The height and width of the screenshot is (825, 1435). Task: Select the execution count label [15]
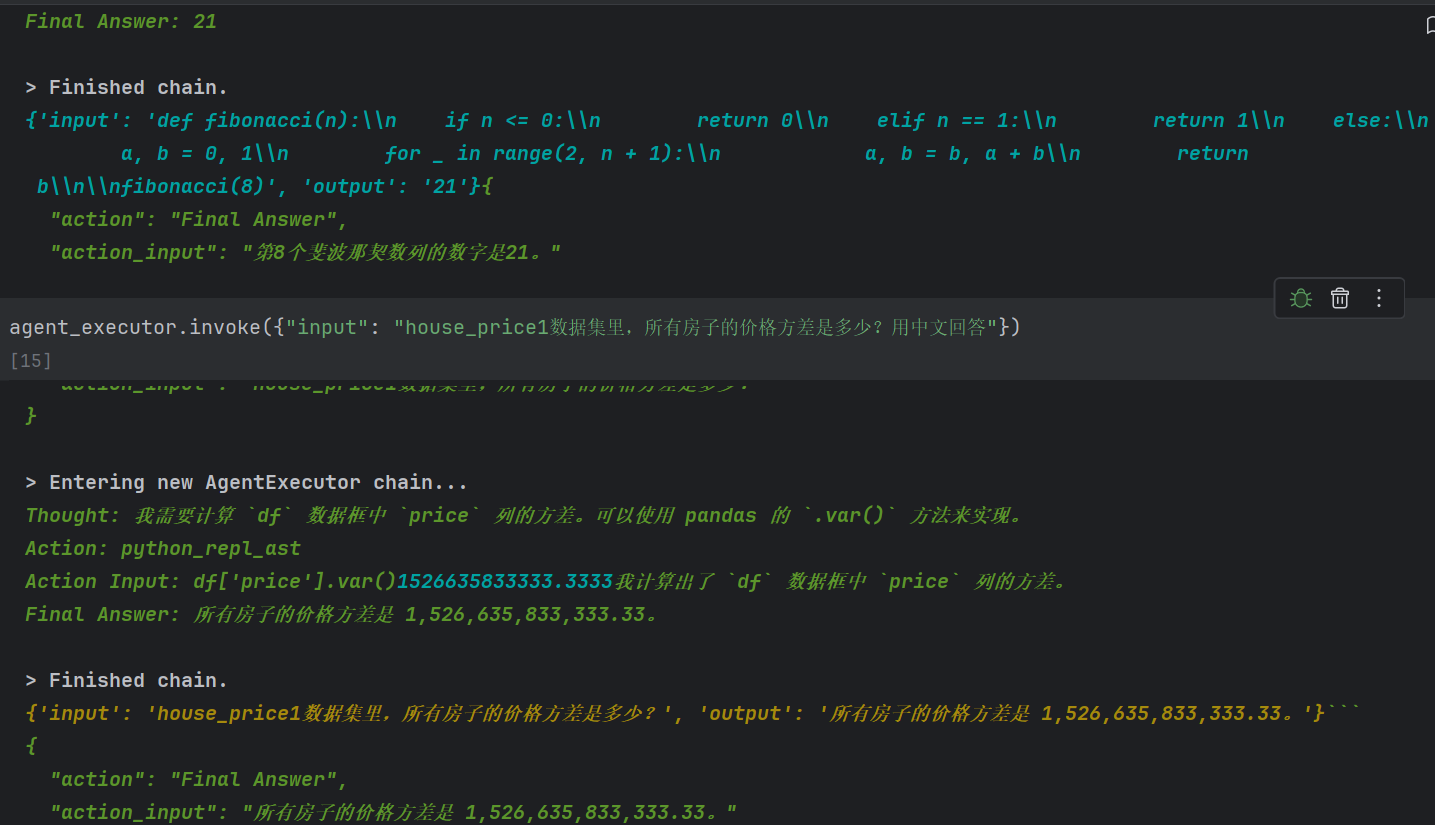(31, 361)
